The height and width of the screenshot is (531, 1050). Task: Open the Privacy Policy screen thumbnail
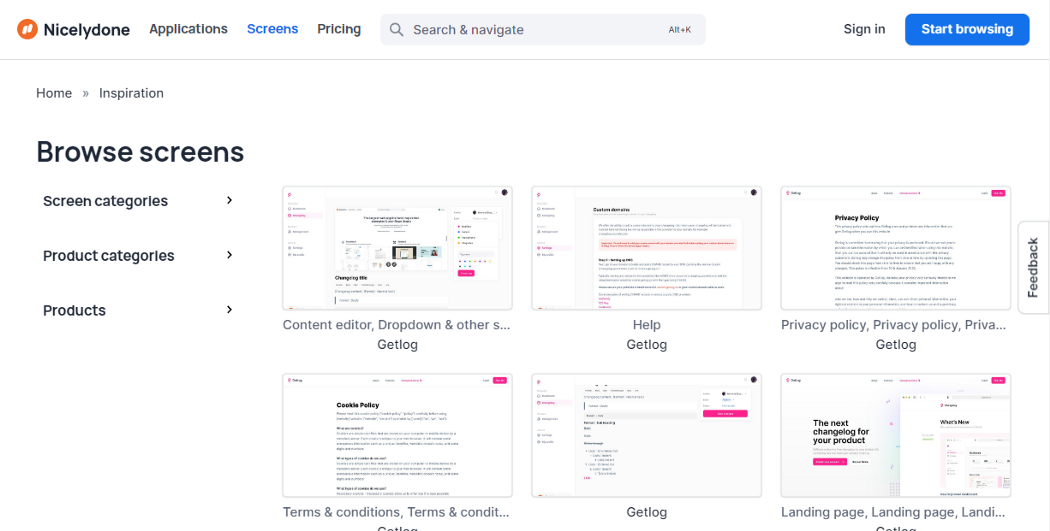pos(896,248)
